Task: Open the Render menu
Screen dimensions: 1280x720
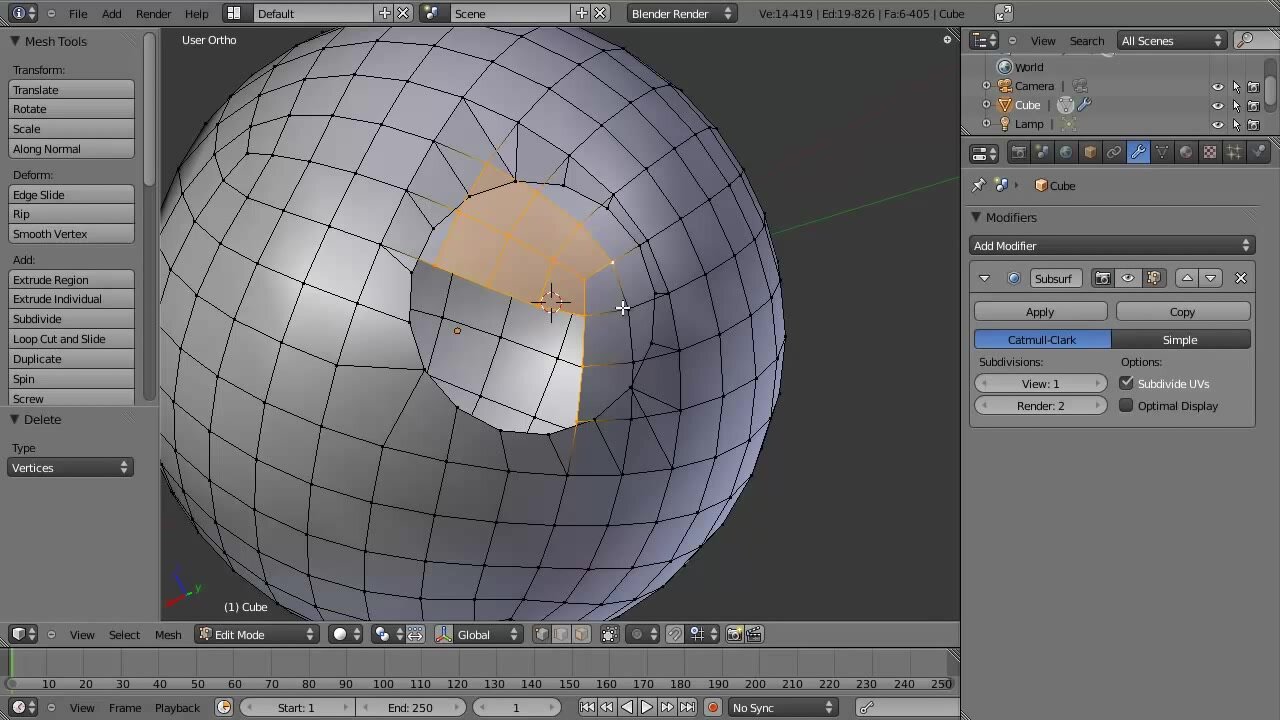Action: coord(153,13)
